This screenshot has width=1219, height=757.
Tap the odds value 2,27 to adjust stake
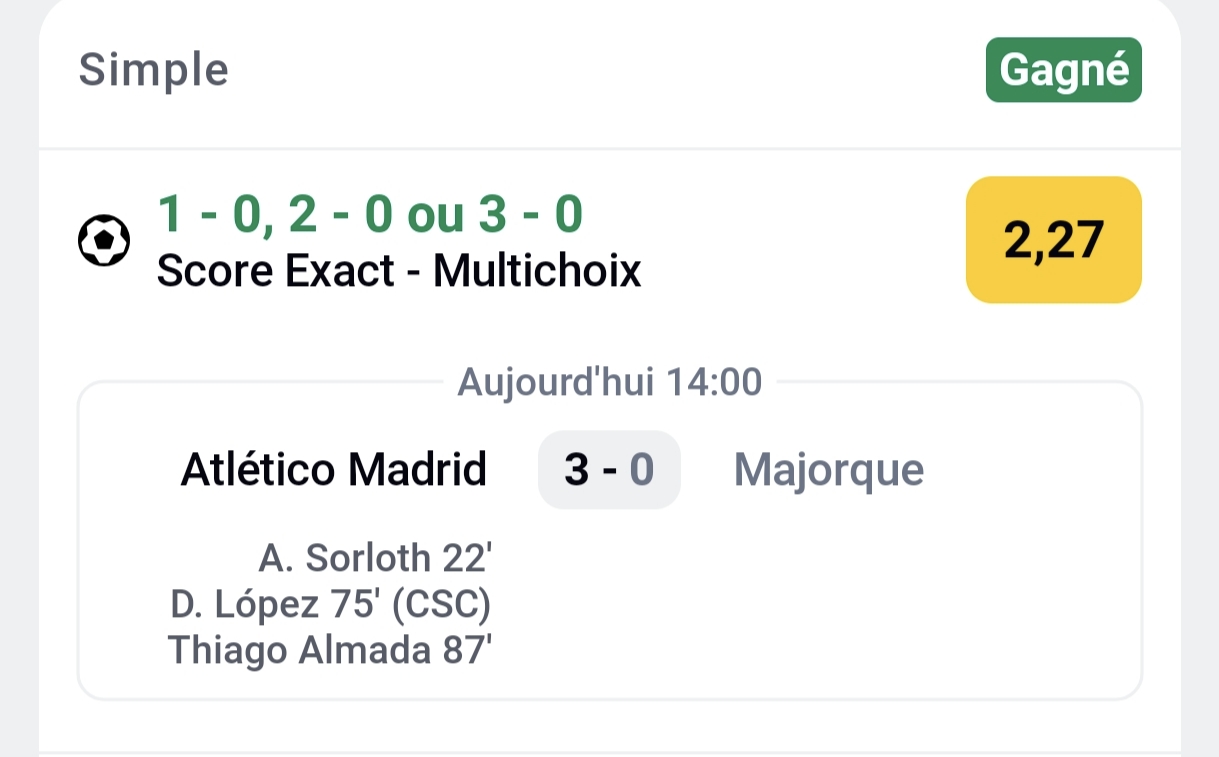coord(1052,240)
